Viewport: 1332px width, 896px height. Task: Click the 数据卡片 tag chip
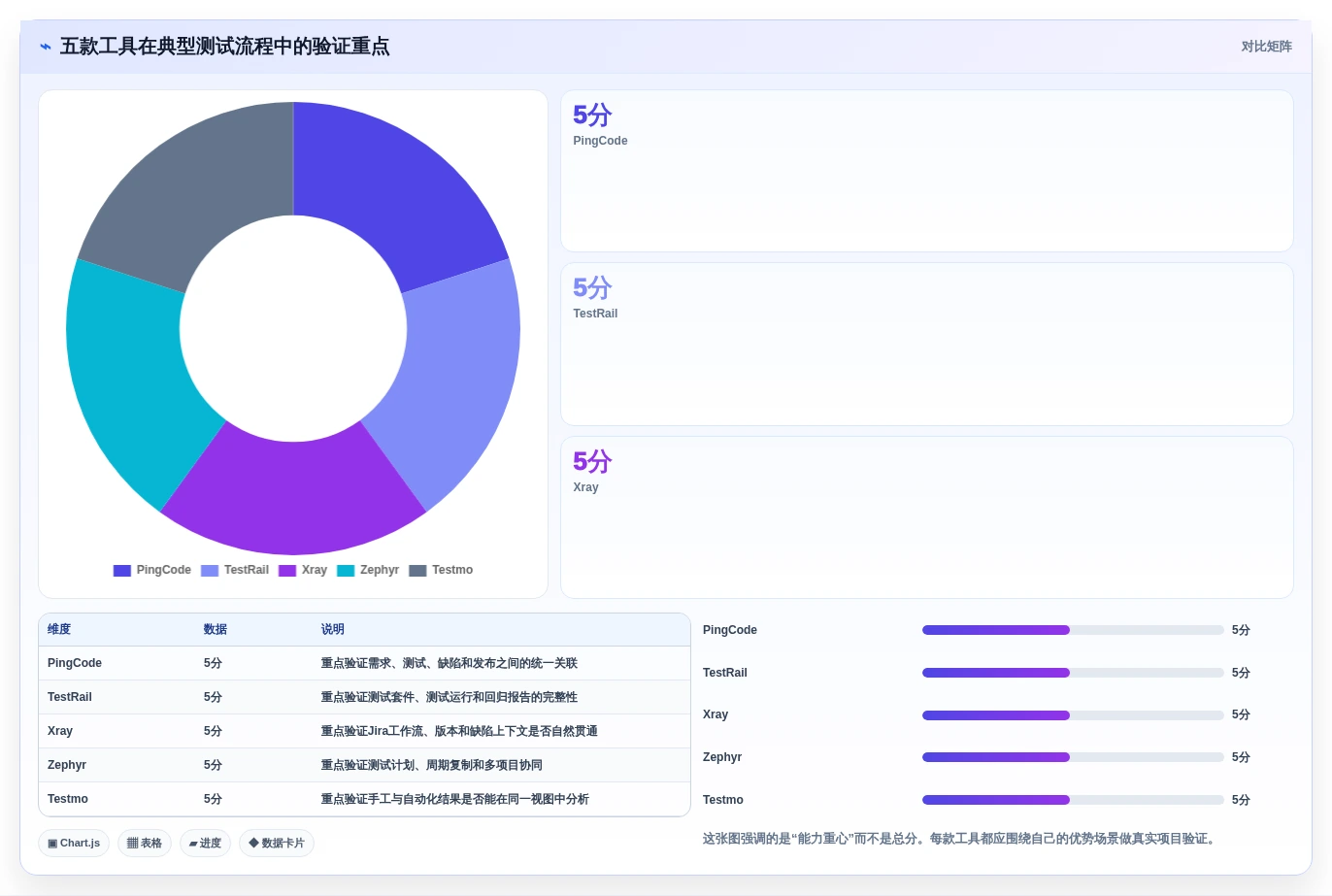tap(277, 843)
